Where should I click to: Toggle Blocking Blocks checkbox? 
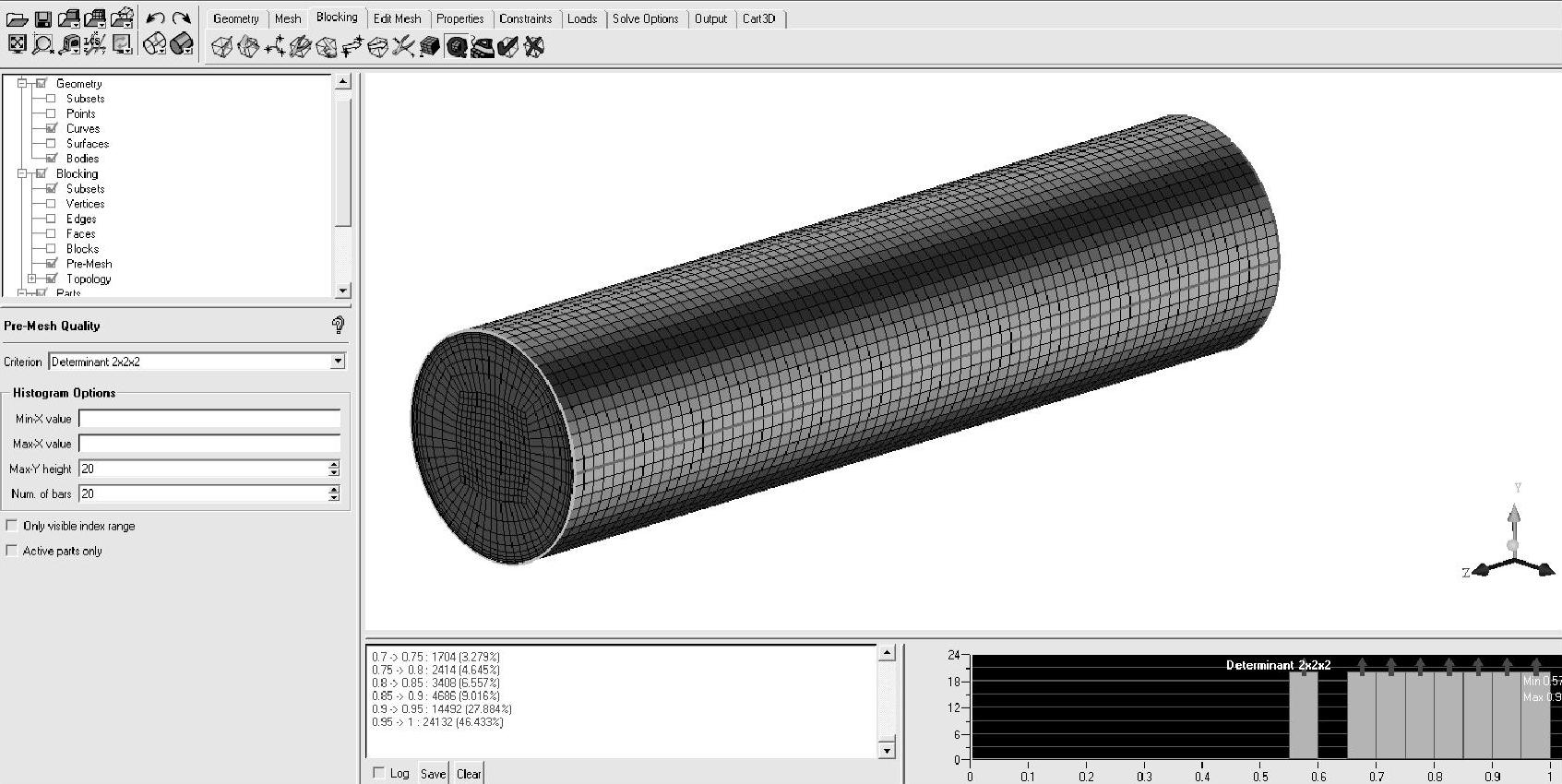(x=52, y=248)
